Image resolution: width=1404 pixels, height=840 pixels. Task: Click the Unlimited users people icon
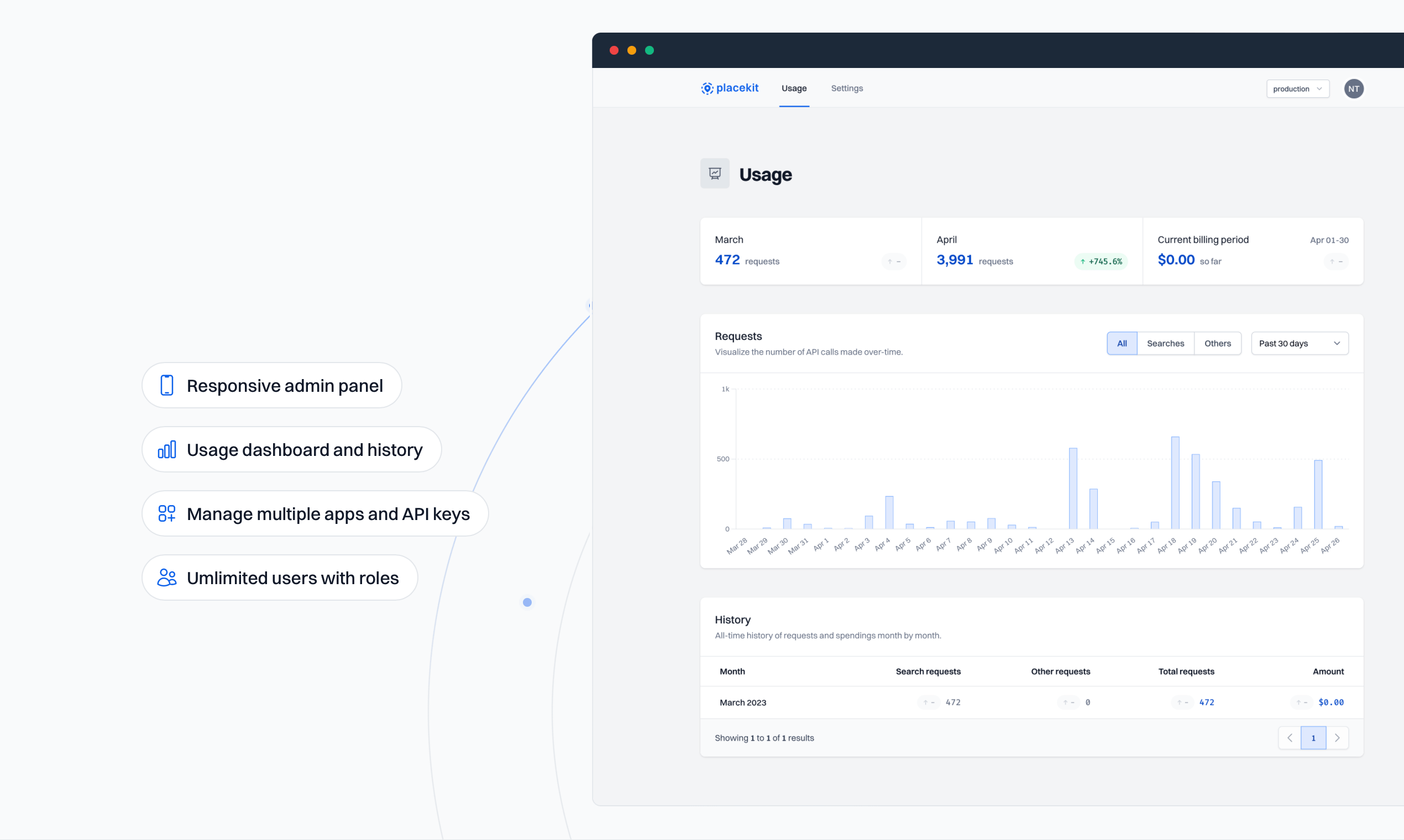click(167, 577)
